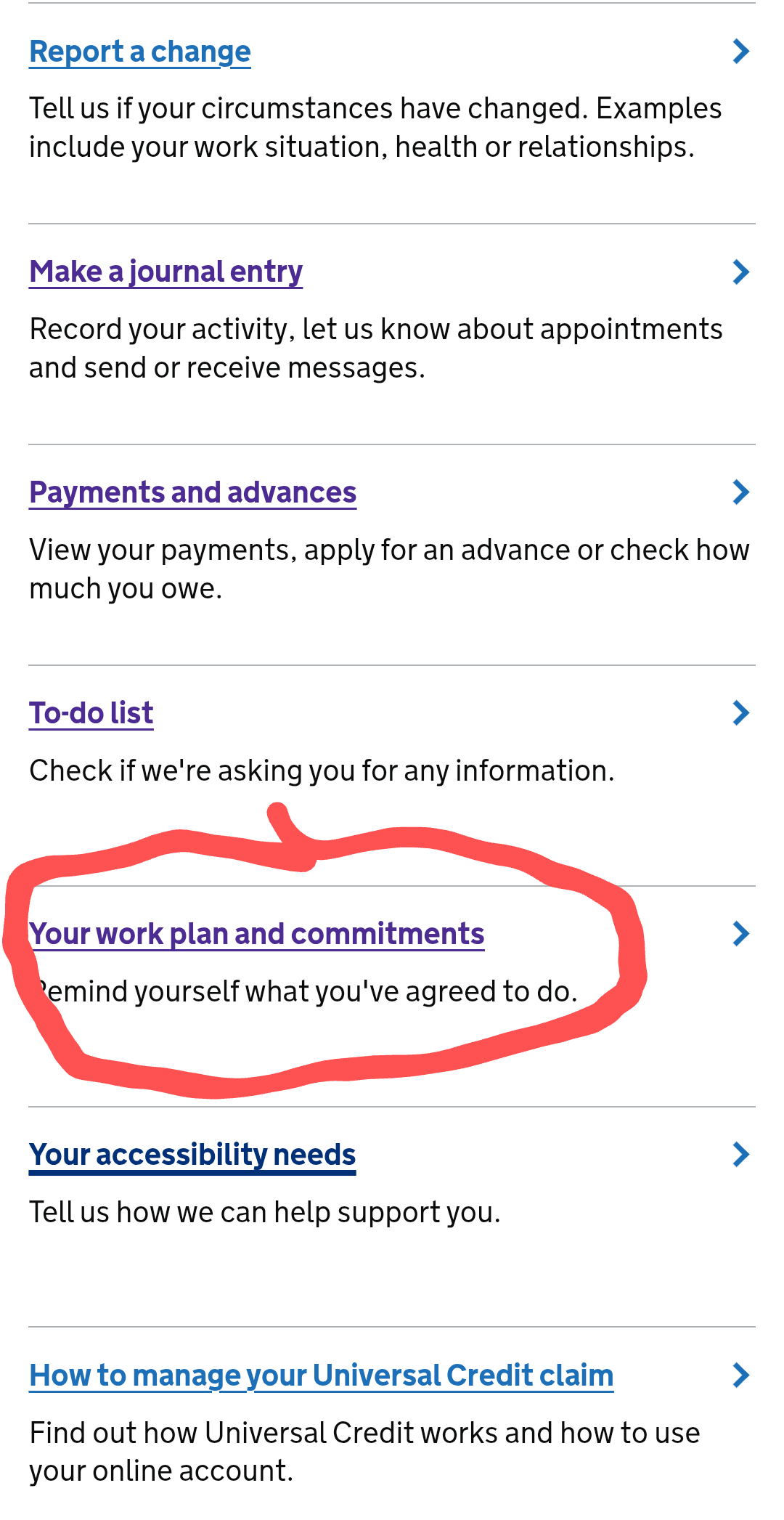The width and height of the screenshot is (784, 1520).
Task: Click the Record your activity description
Action: (x=376, y=349)
